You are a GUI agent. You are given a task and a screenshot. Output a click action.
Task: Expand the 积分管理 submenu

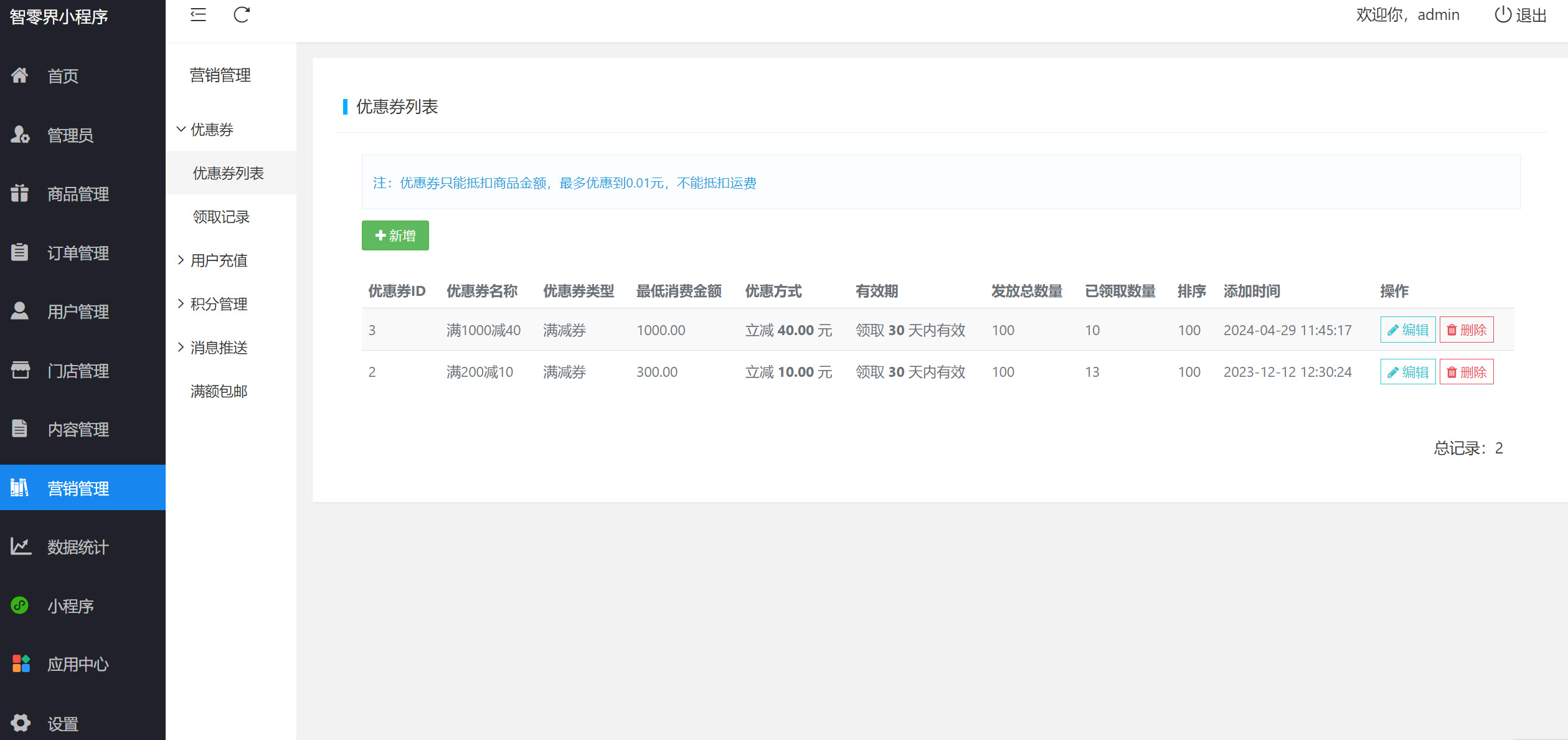[x=218, y=304]
